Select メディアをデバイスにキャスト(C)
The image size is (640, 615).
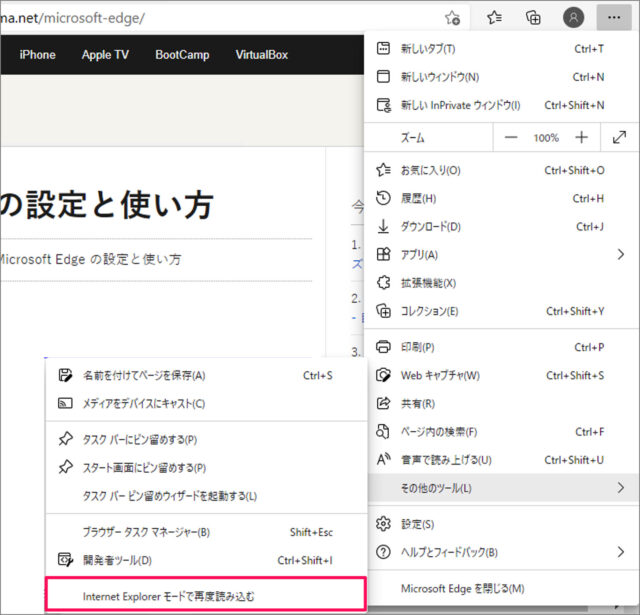click(206, 403)
